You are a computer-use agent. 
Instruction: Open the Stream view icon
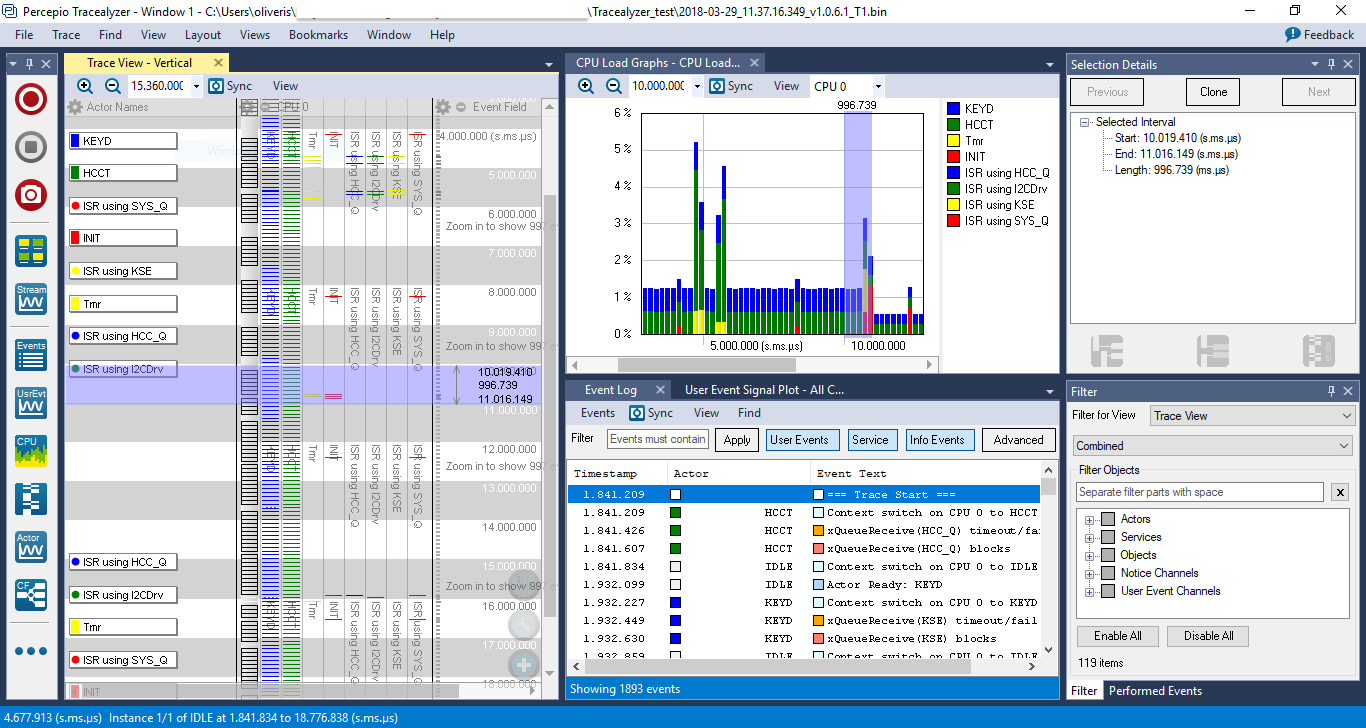pos(31,299)
